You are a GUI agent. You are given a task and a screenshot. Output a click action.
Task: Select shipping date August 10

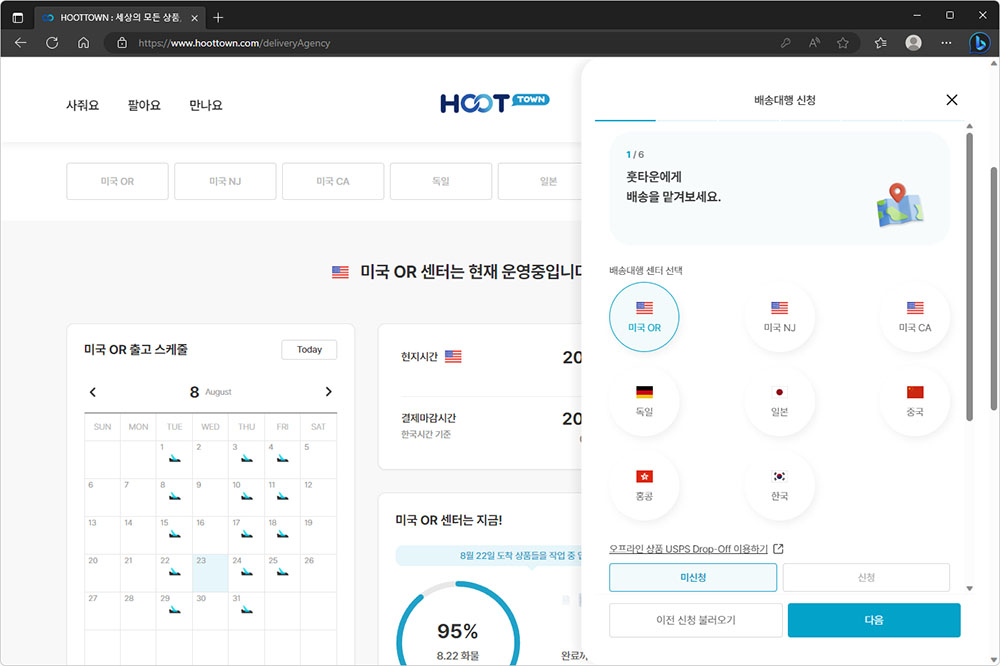pos(246,497)
